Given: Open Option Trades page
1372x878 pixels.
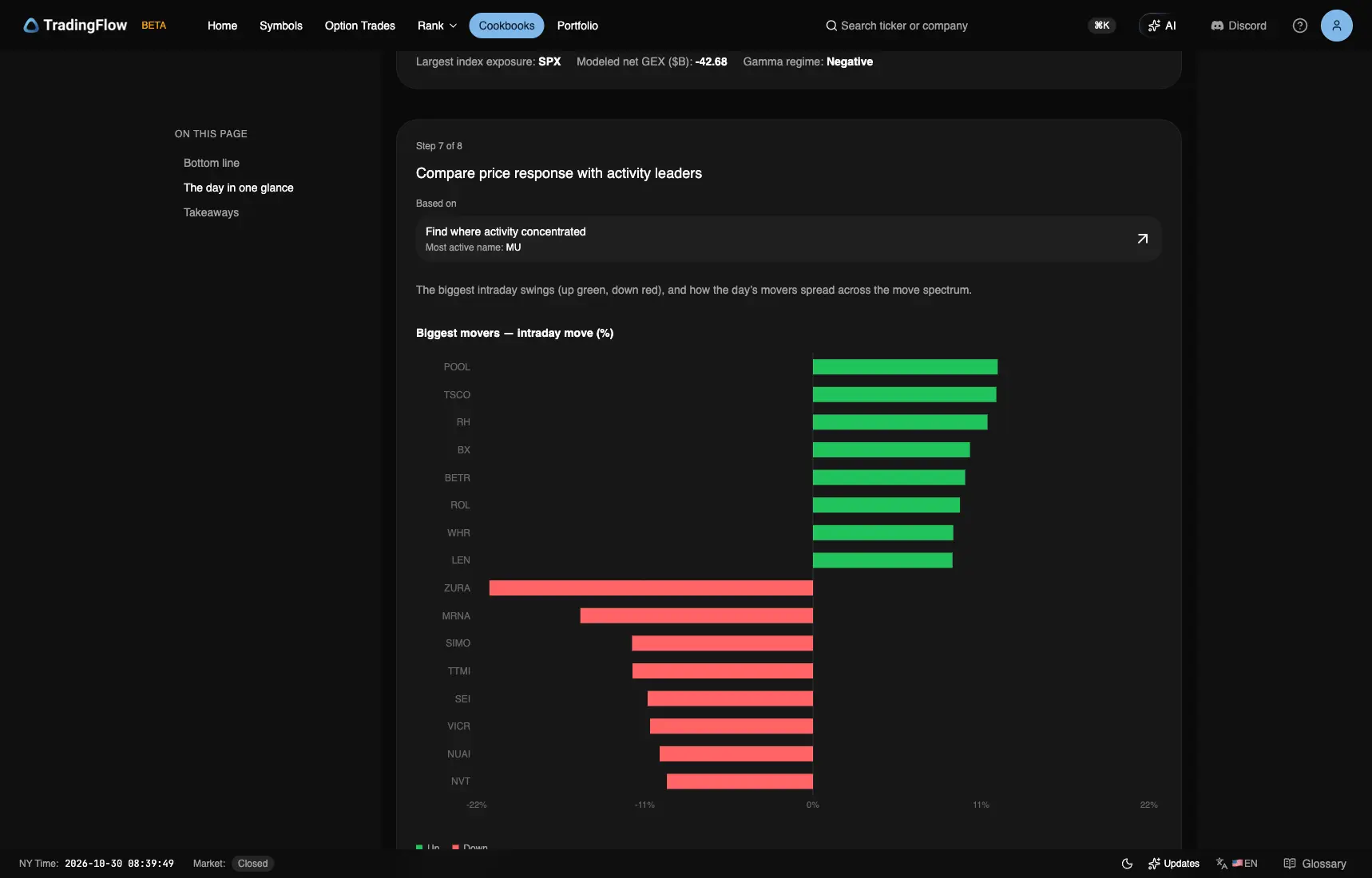Looking at the screenshot, I should pyautogui.click(x=360, y=26).
